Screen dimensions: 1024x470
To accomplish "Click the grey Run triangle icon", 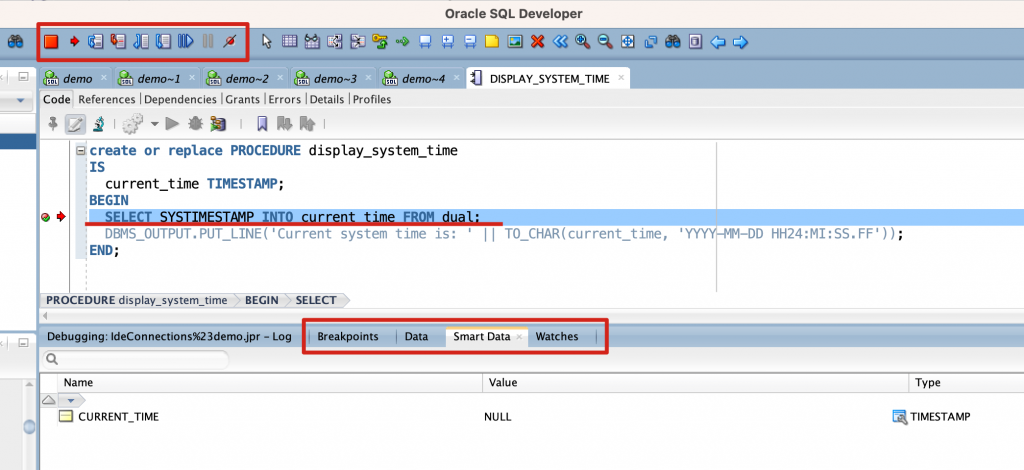I will pyautogui.click(x=172, y=123).
